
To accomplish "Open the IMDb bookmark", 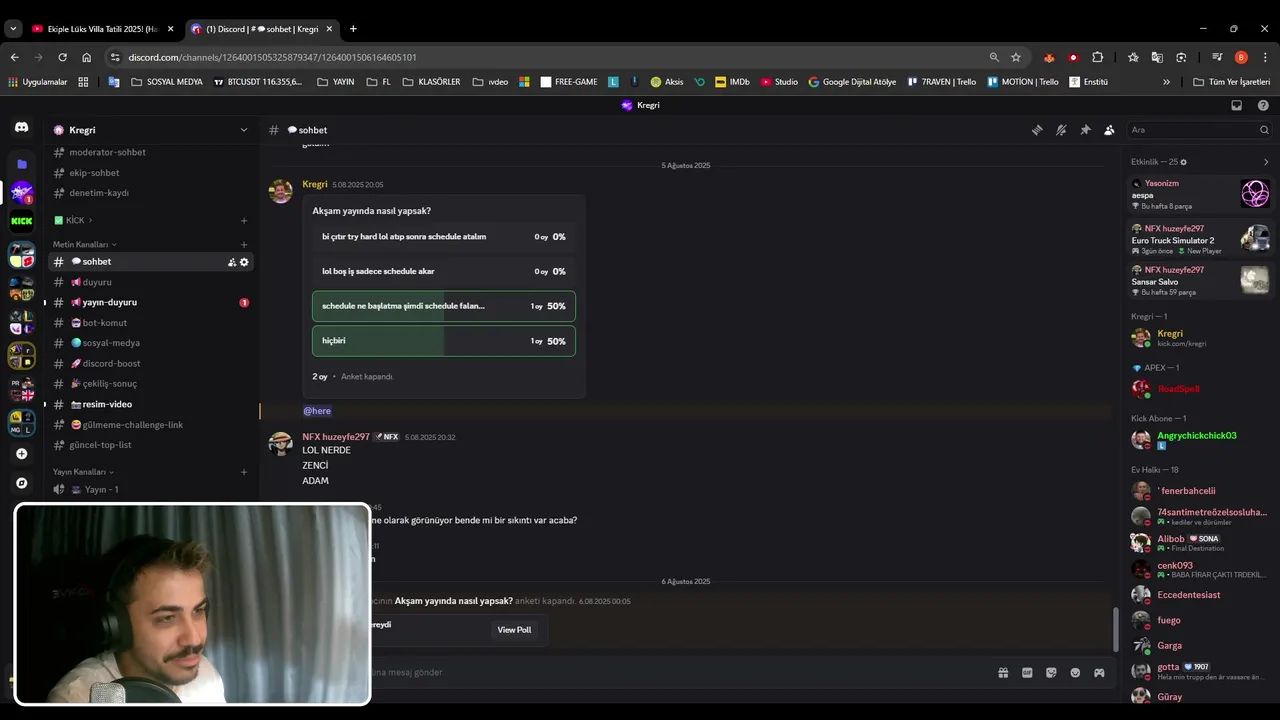I will 732,82.
